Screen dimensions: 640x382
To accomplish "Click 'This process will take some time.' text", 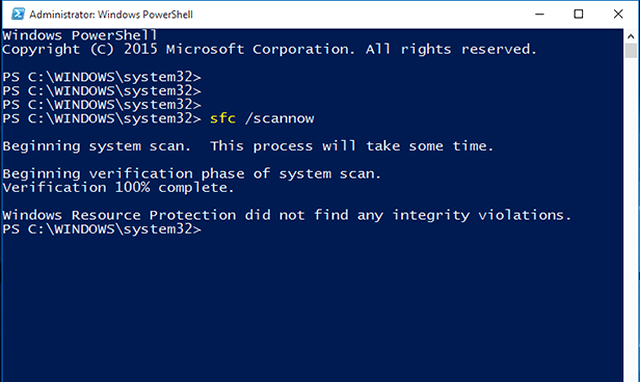I will coord(352,146).
